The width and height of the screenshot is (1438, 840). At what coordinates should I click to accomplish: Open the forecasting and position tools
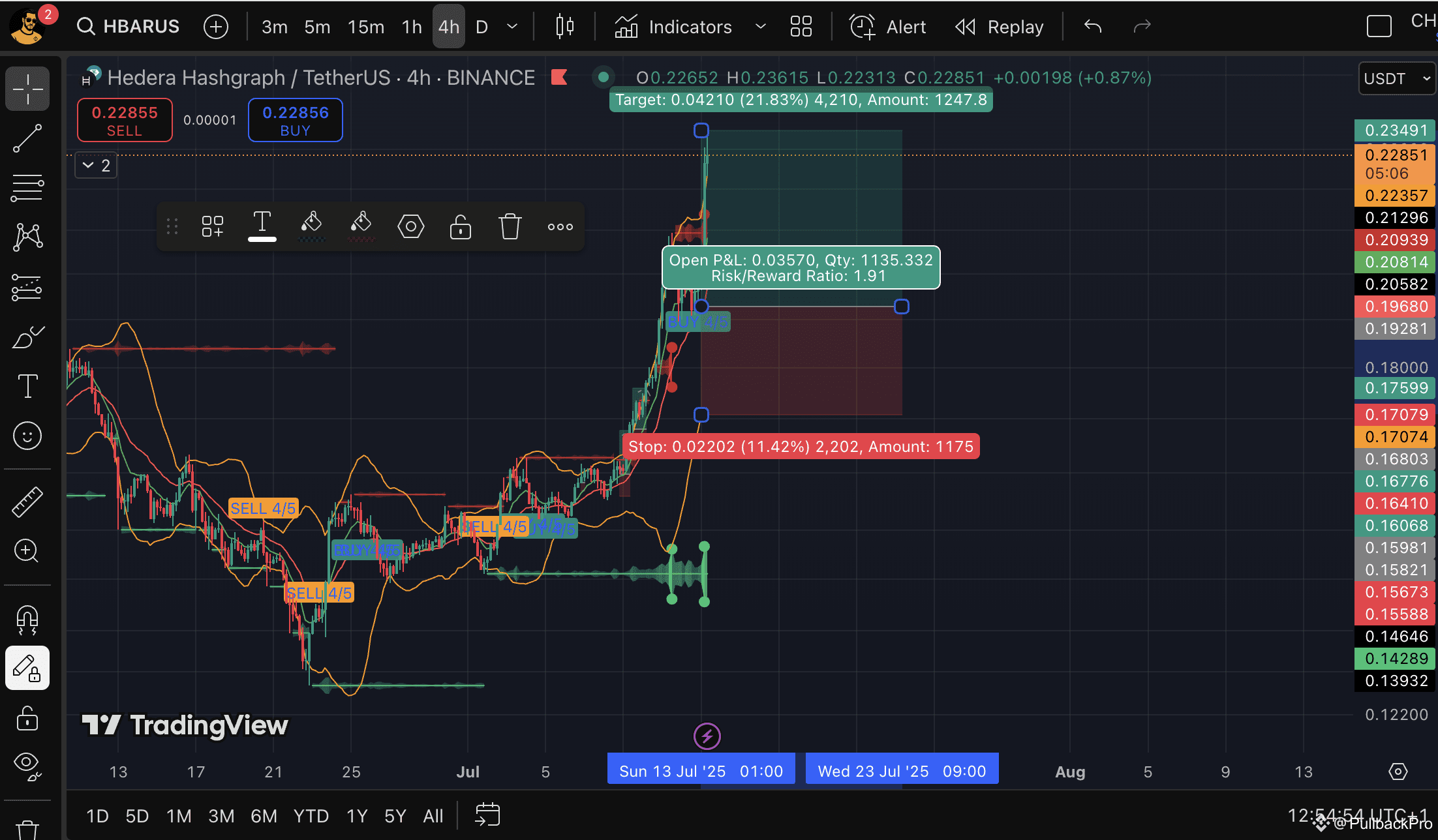pyautogui.click(x=27, y=287)
